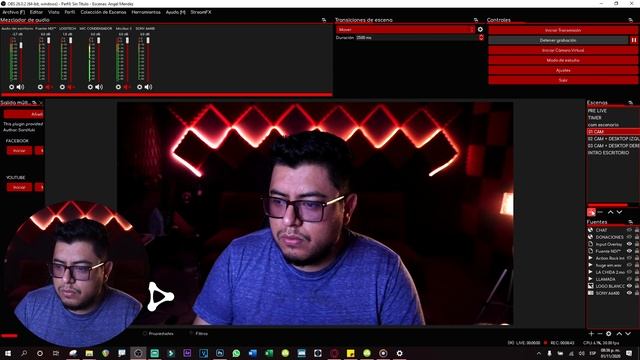Open settings gear for Fuente NDI audio channel
This screenshot has height=360, width=640.
tap(40, 87)
